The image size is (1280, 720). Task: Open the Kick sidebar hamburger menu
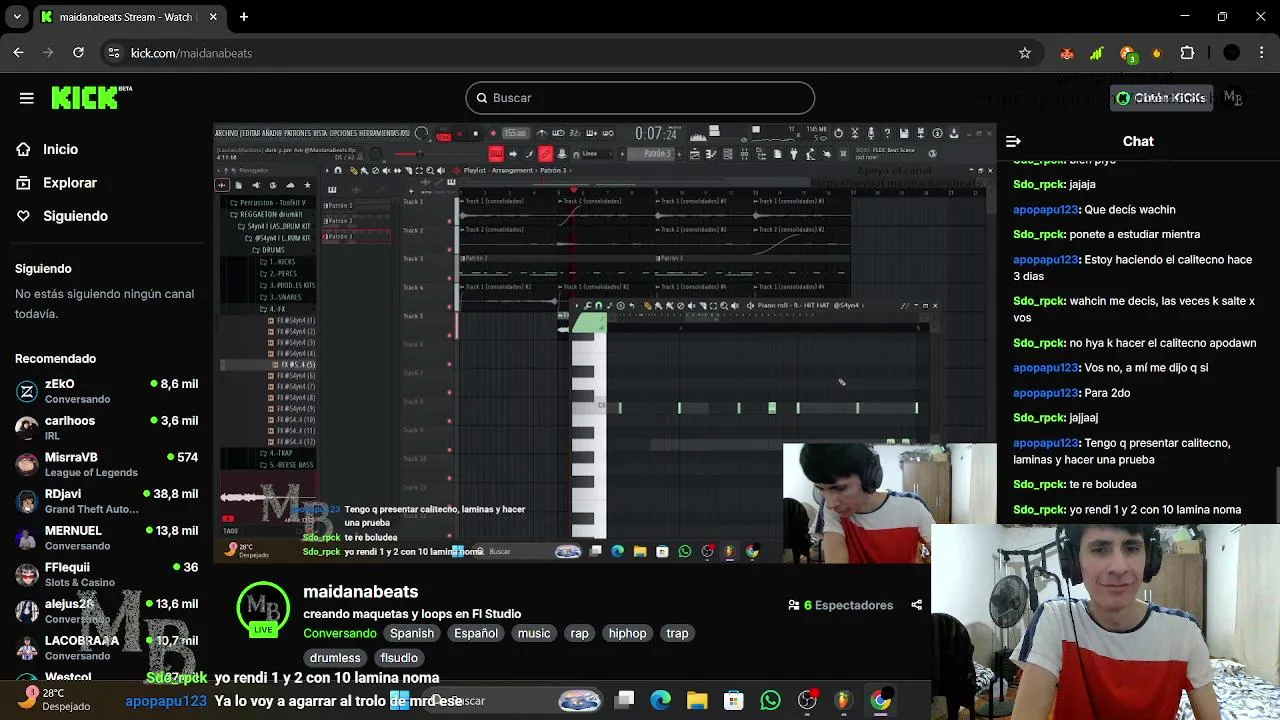27,98
